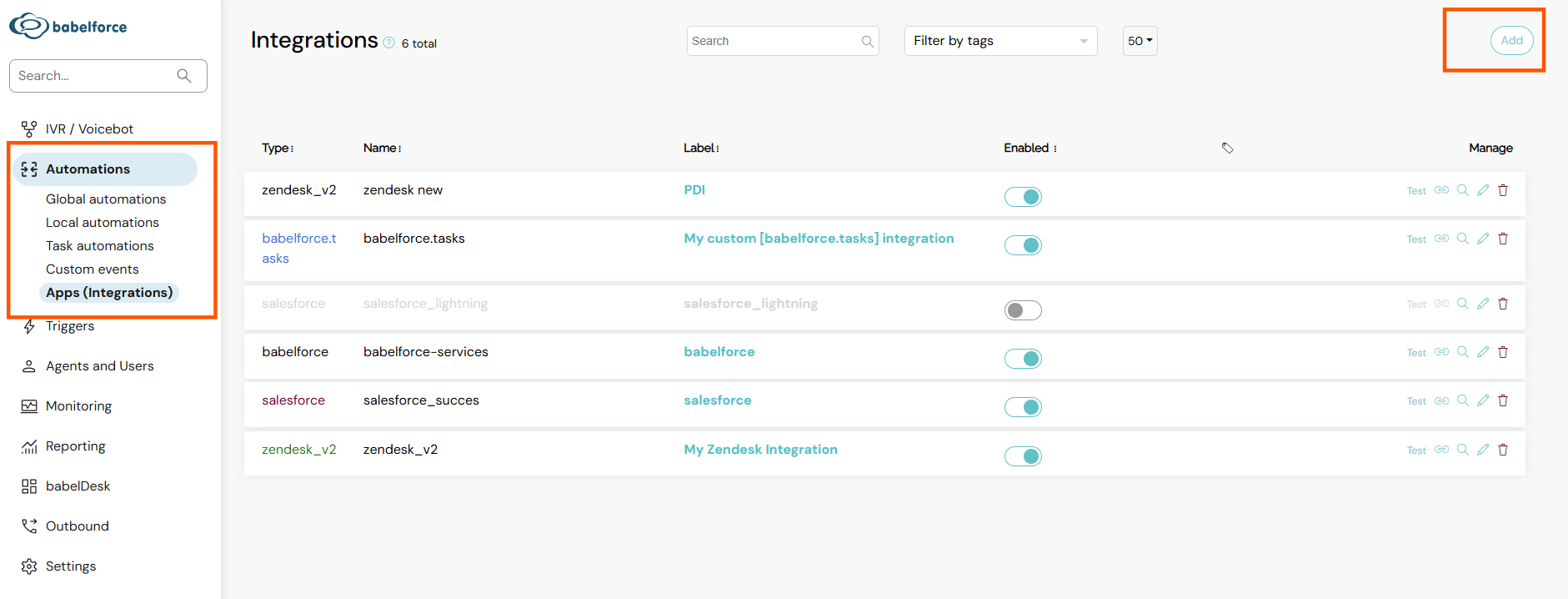Sort by the Enabled column
The image size is (1568, 599).
[1030, 148]
